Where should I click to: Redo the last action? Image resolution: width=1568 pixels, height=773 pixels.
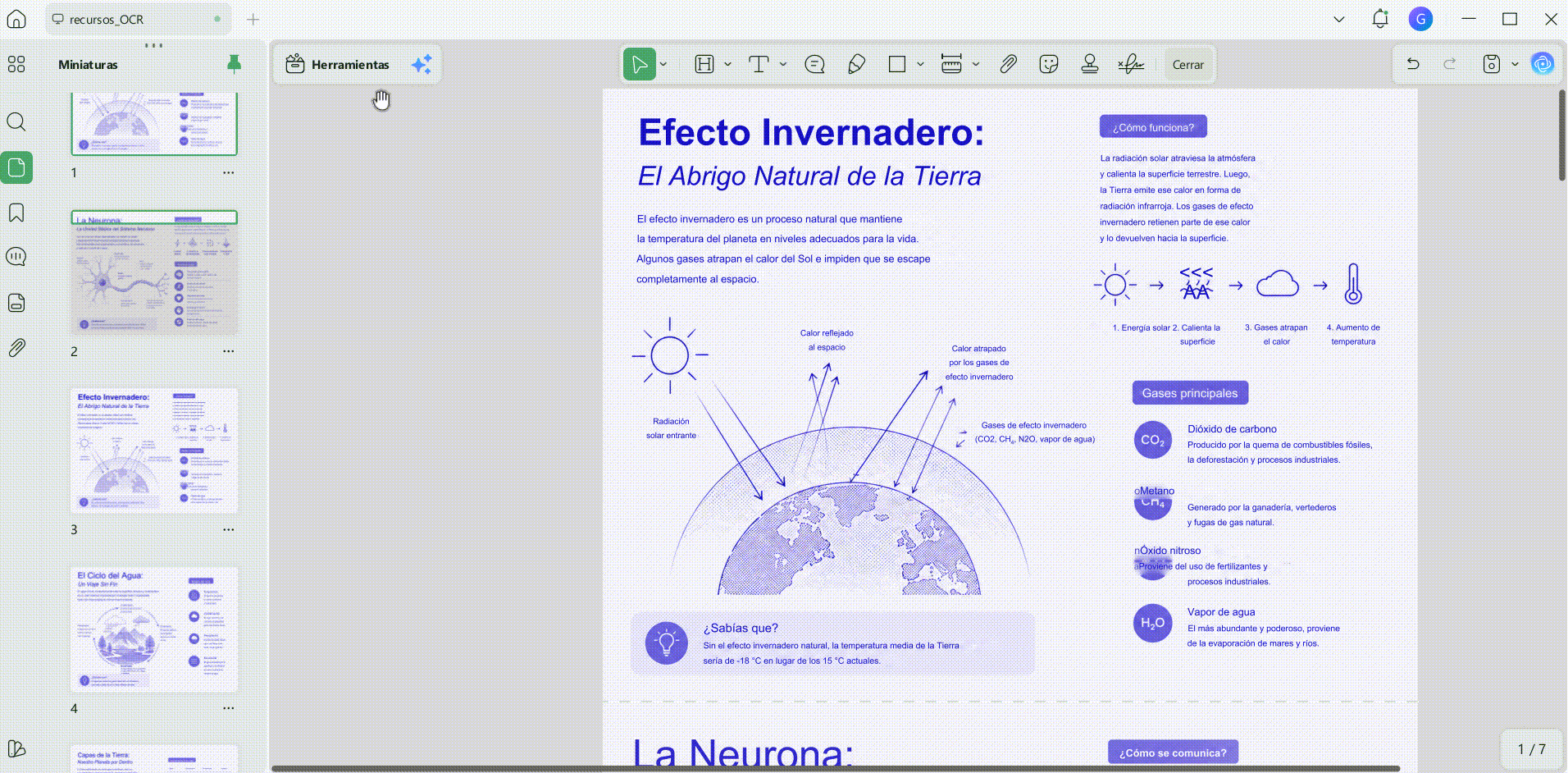1450,64
